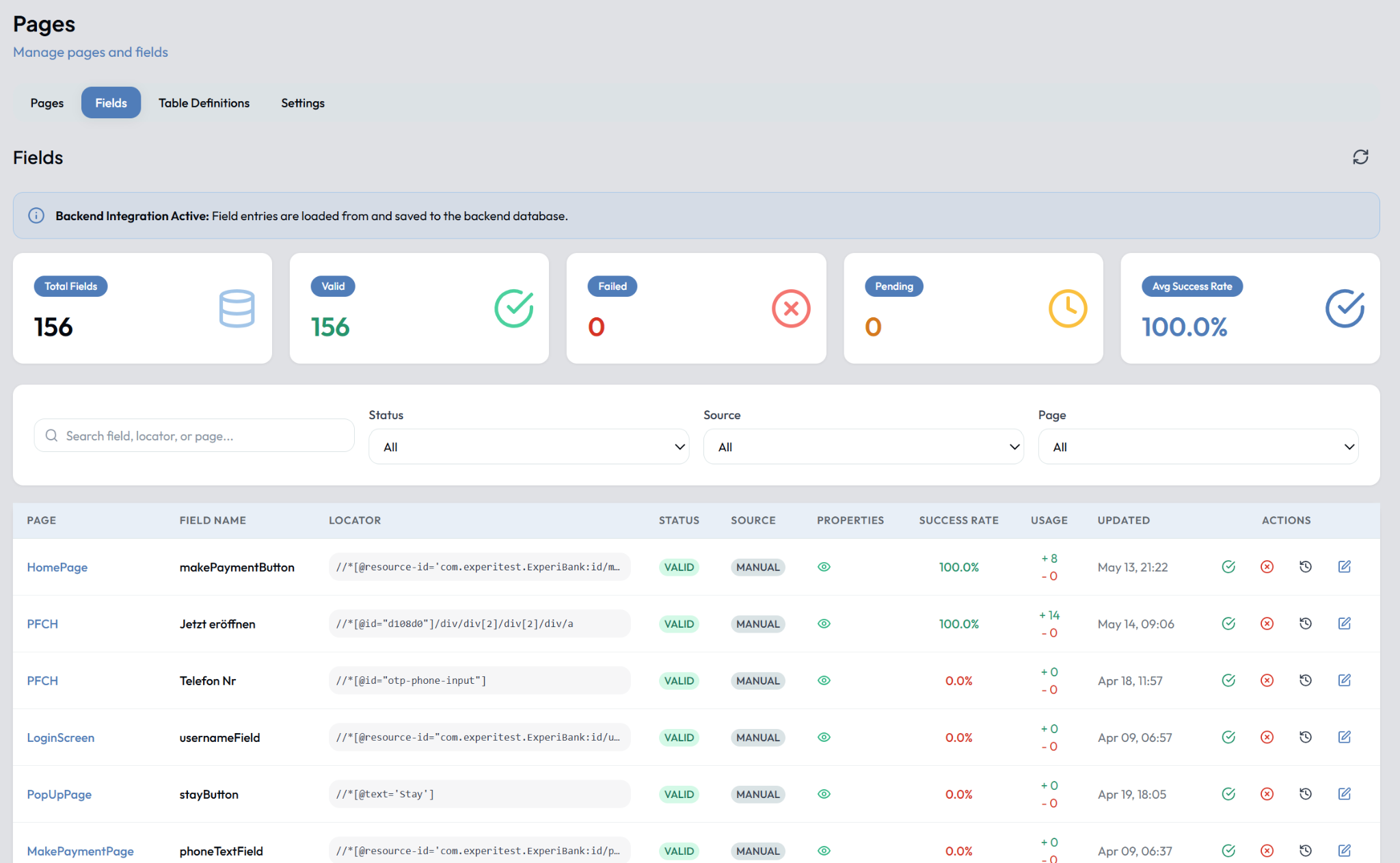This screenshot has width=1400, height=863.
Task: Click the Failed stat card
Action: [696, 308]
